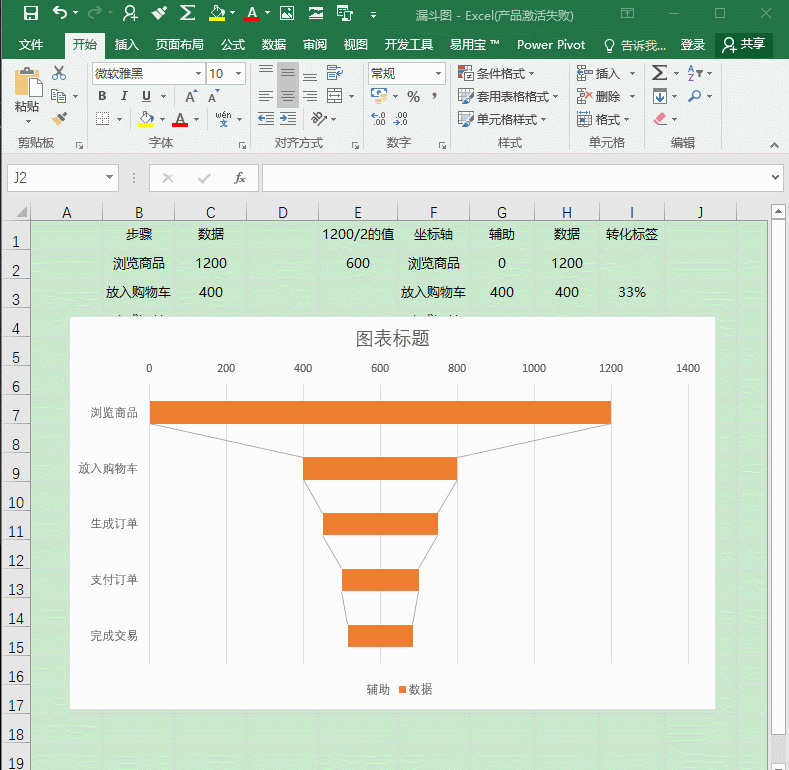This screenshot has height=770, width=789.
Task: Switch to the 页面布局 tab
Action: [180, 45]
